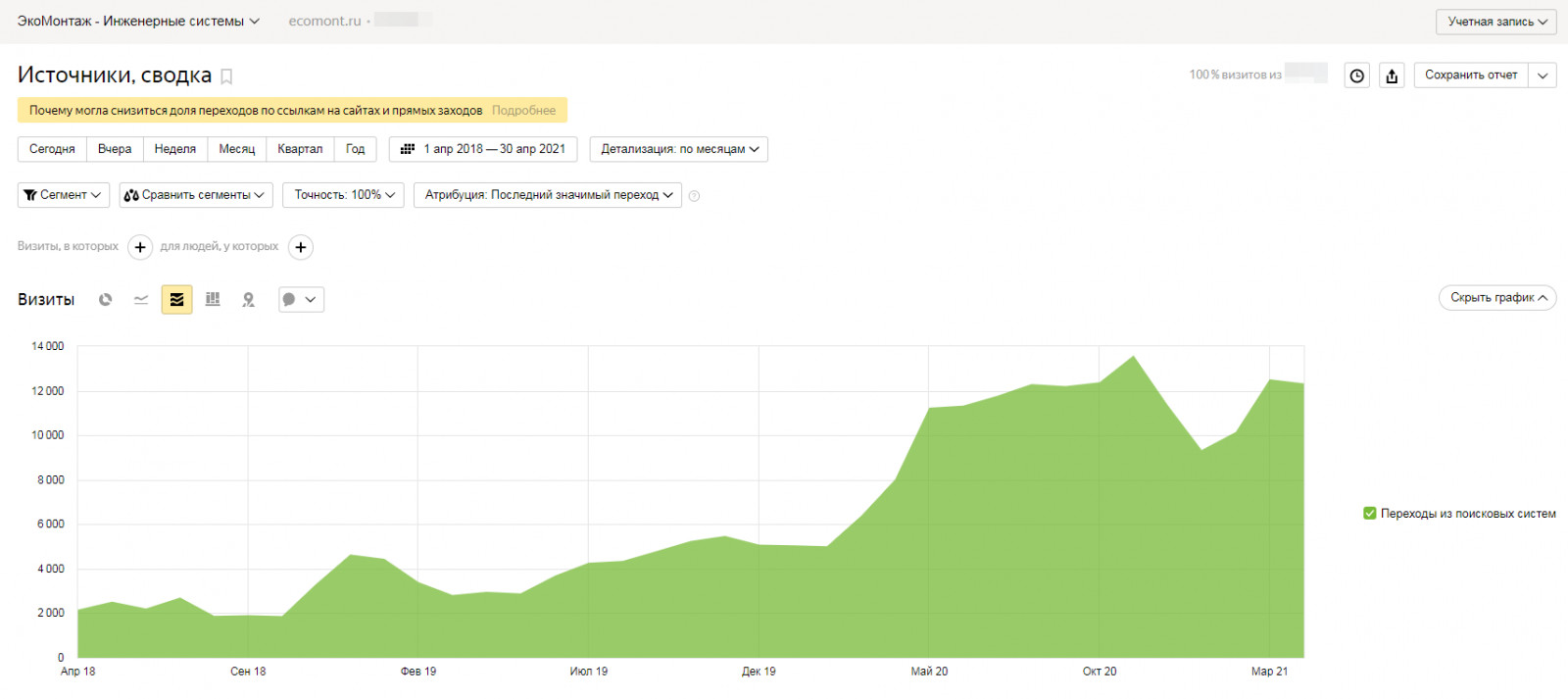Image resolution: width=1568 pixels, height=699 pixels.
Task: Uncheck the search engine traffic legend checkbox
Action: click(1370, 514)
